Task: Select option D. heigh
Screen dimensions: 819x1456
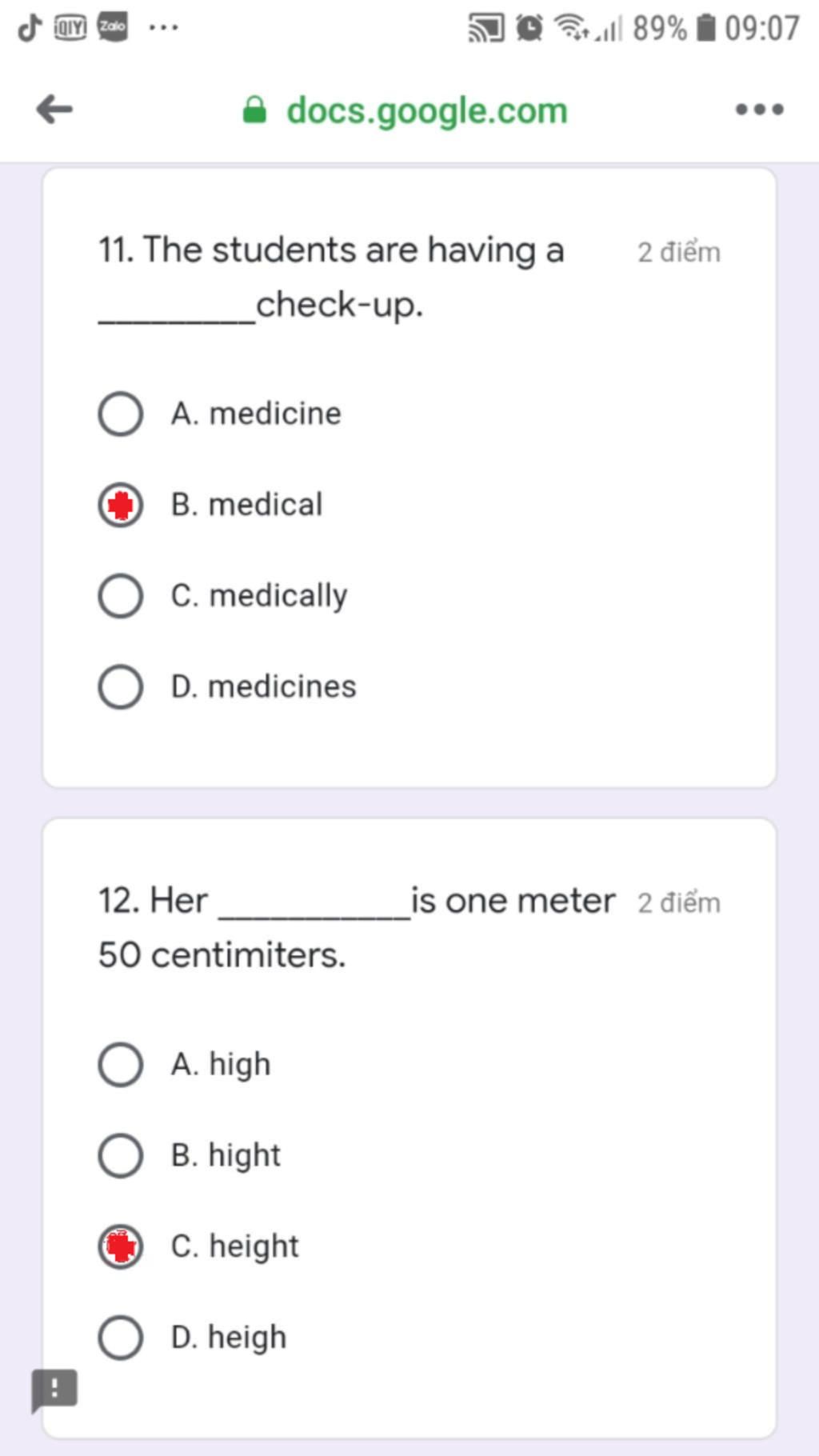Action: point(193,1338)
